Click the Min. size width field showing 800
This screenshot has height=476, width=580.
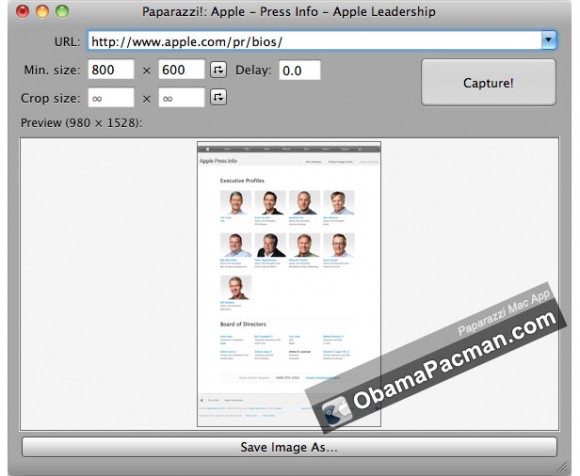[111, 70]
